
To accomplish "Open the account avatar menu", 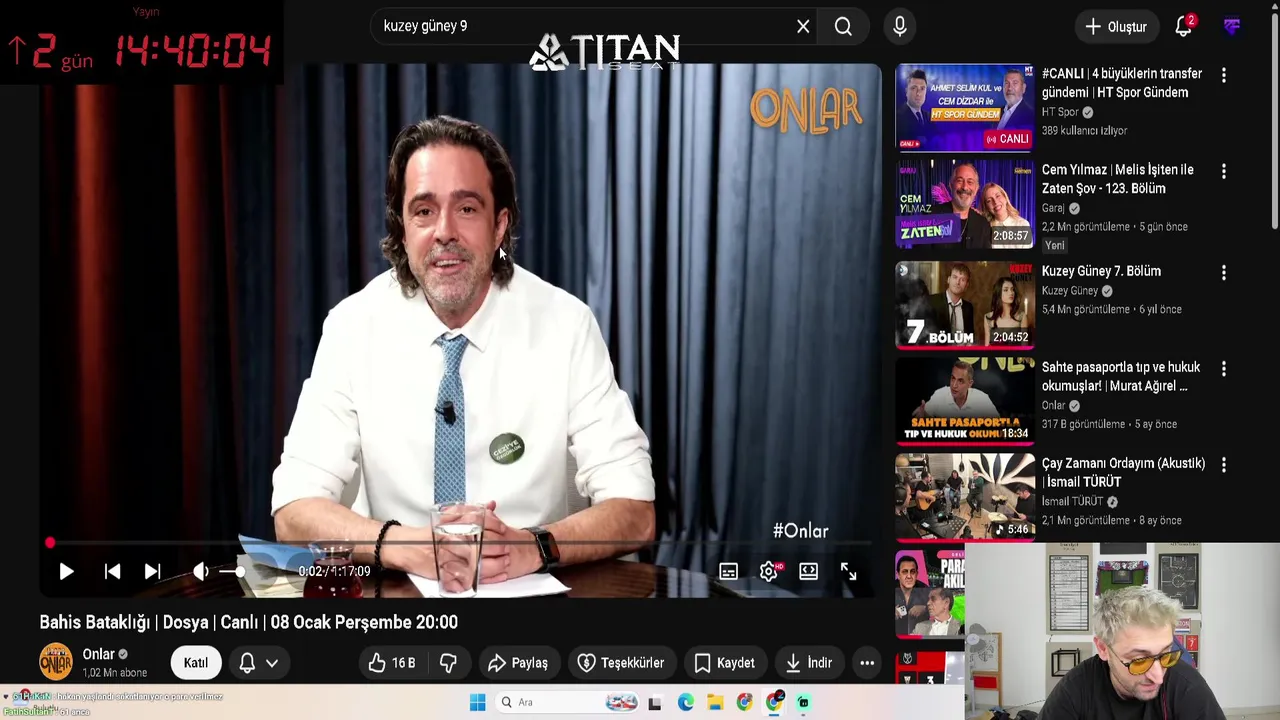I will click(x=1232, y=27).
